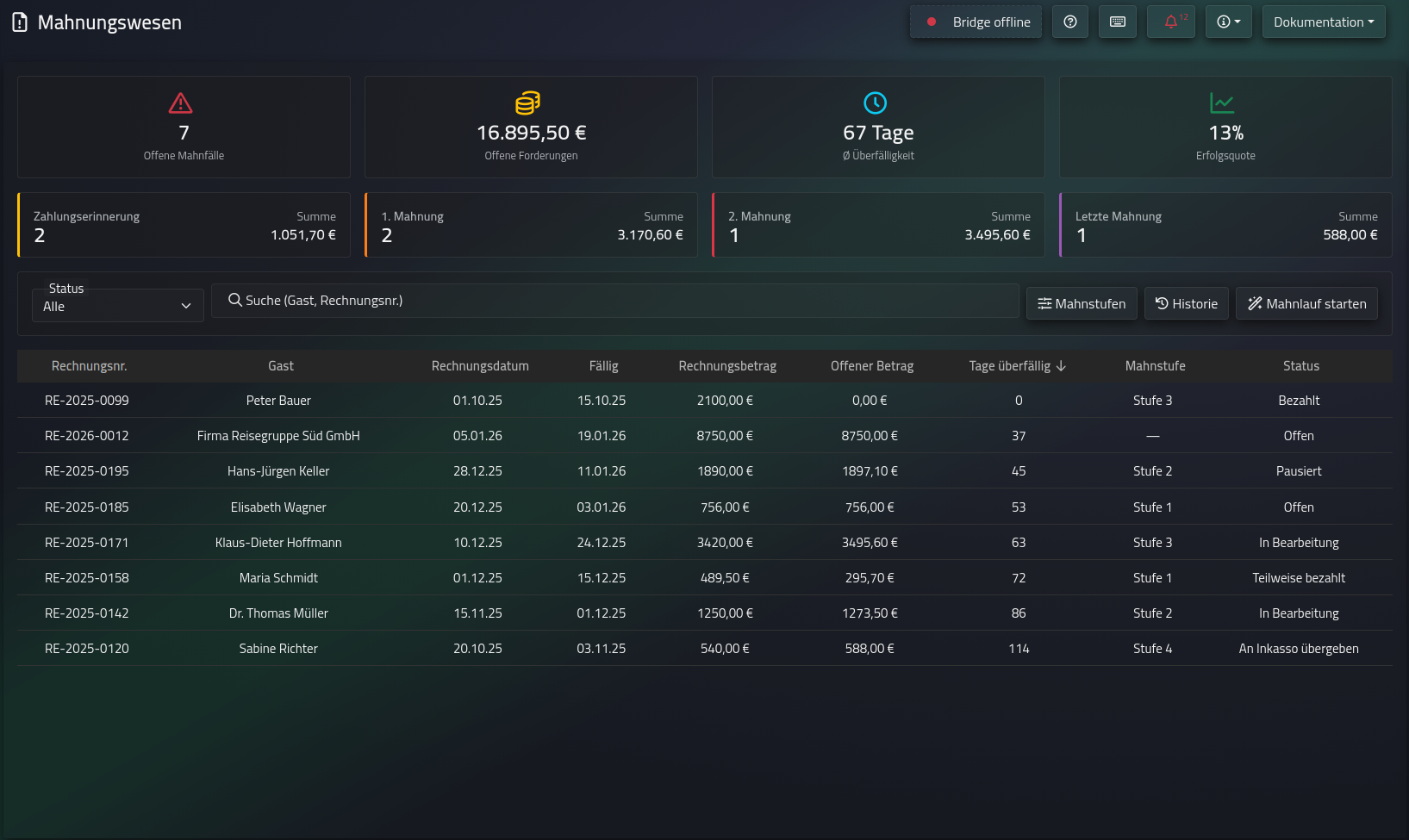Viewport: 1409px width, 840px height.
Task: Select the 2. Mahnung summary card
Action: [878, 225]
